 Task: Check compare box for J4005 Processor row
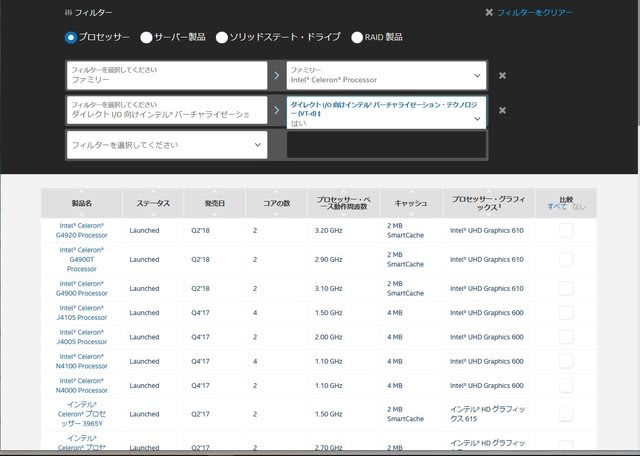566,337
